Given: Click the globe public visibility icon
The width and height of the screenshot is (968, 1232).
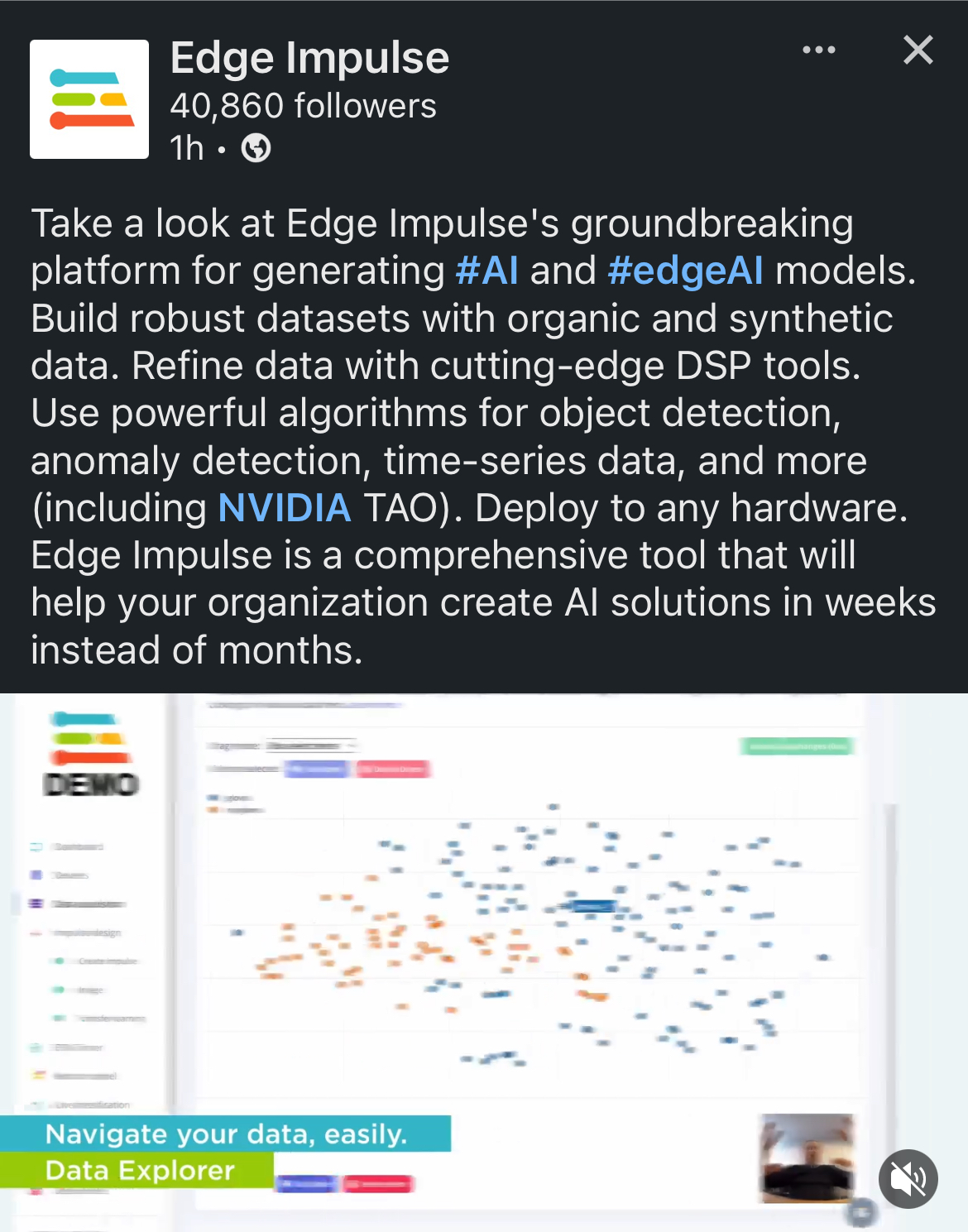Looking at the screenshot, I should tap(256, 149).
